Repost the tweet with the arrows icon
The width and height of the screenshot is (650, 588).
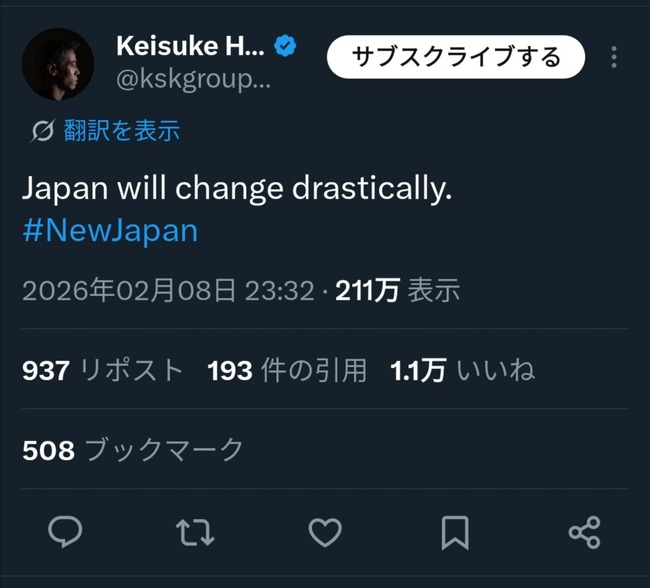(x=195, y=532)
